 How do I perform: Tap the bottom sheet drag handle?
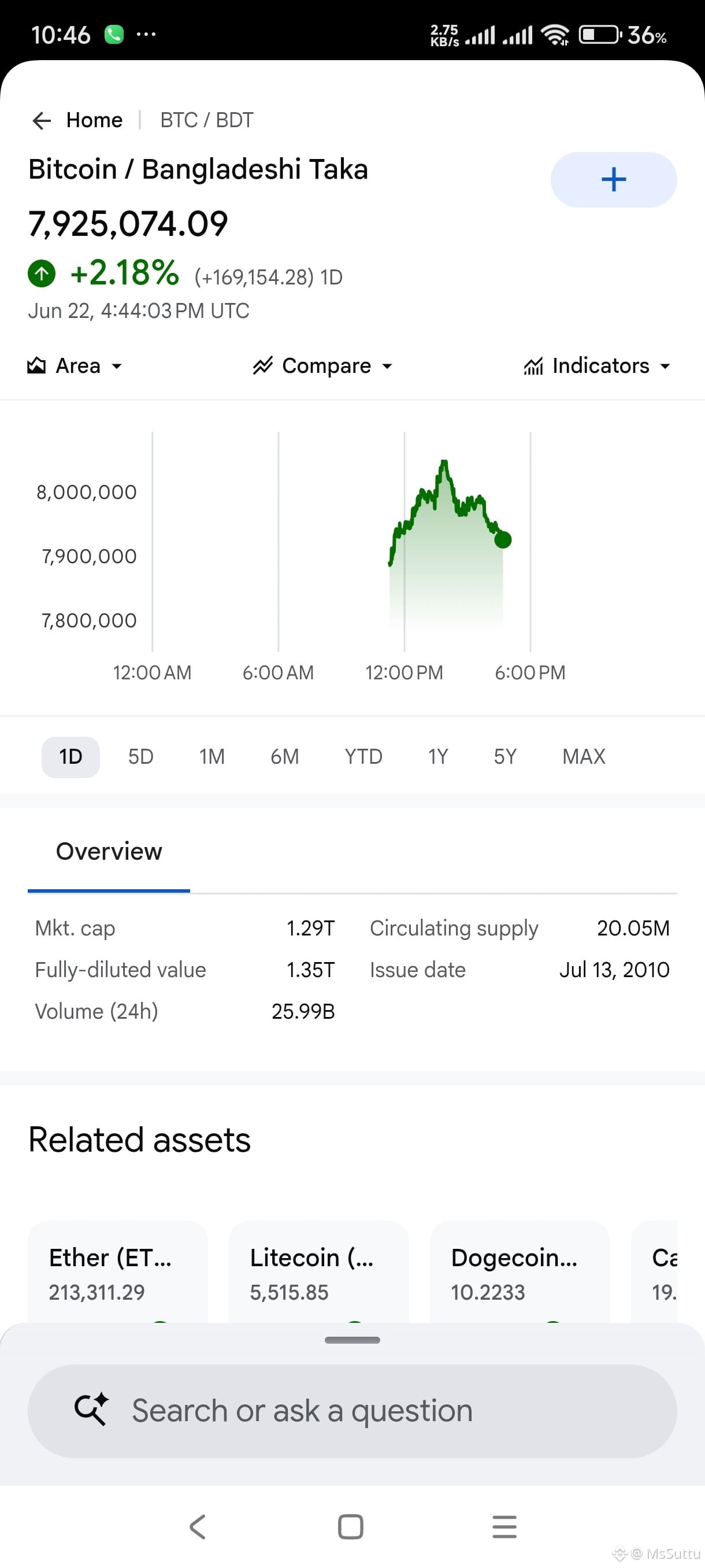(352, 1340)
